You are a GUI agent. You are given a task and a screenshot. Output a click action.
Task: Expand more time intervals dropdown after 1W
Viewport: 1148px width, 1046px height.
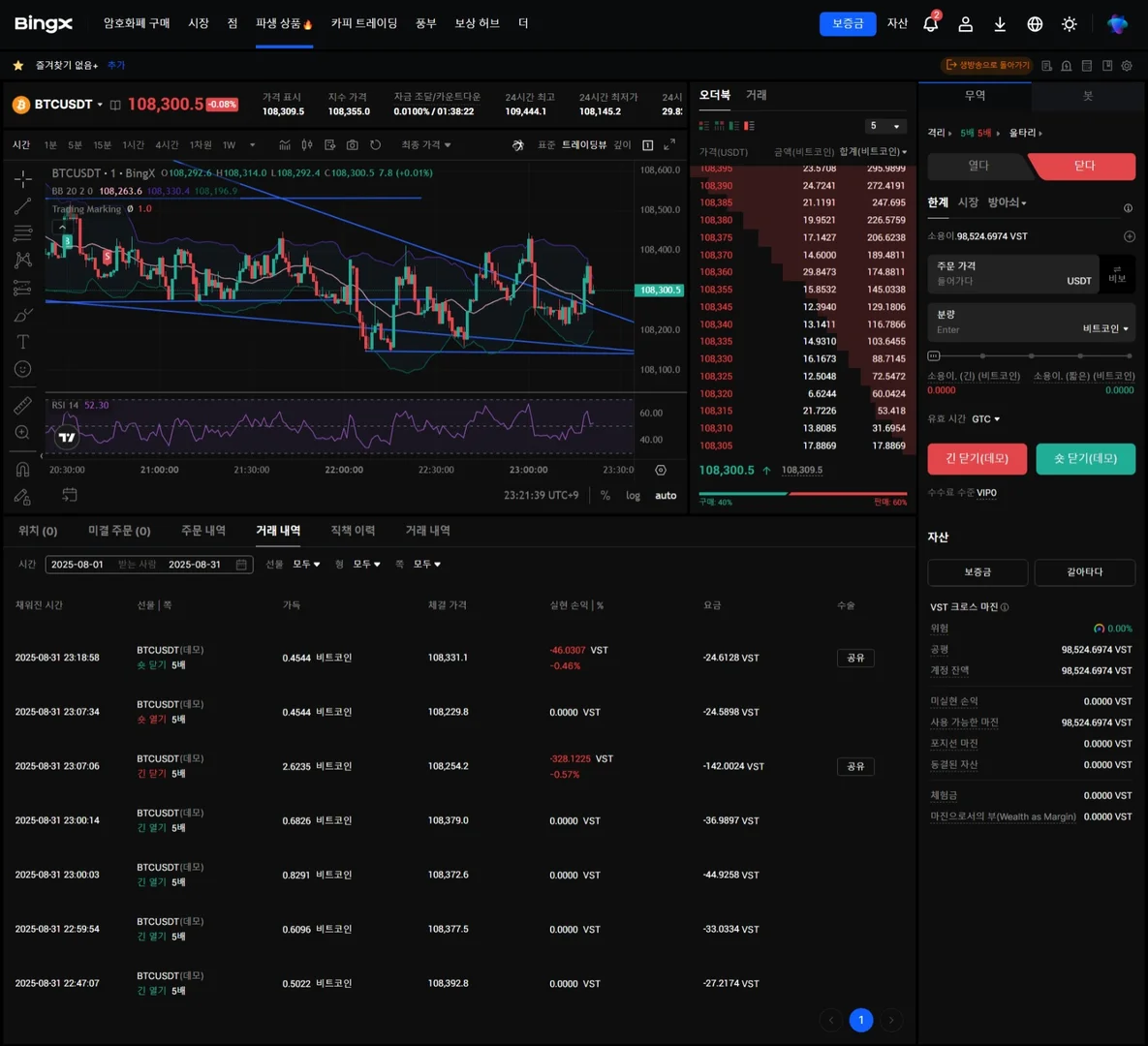(253, 145)
